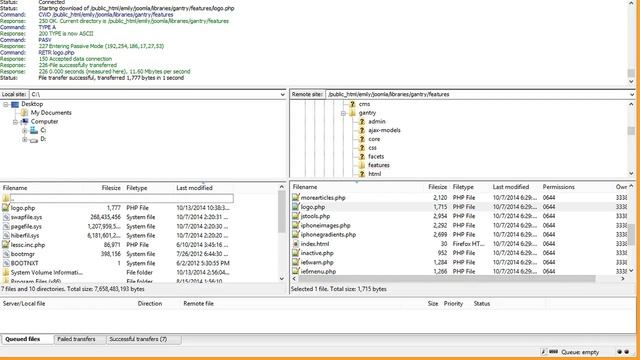Select the html folder icon
The width and height of the screenshot is (640, 360).
(x=362, y=174)
